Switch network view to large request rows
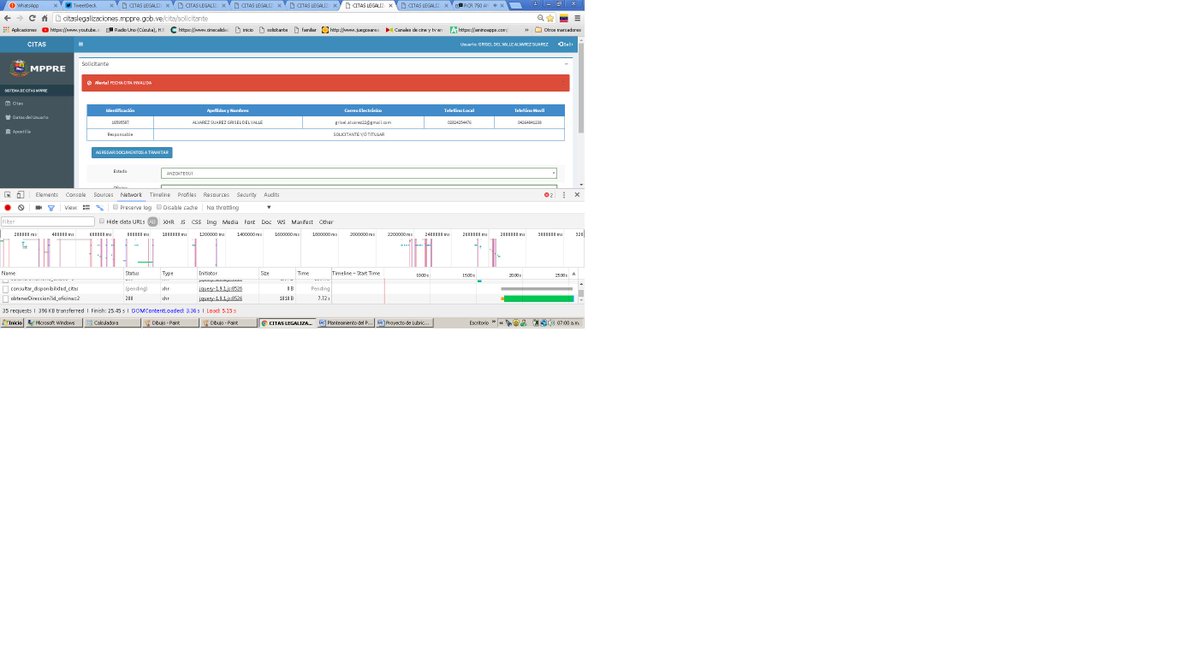1200x650 pixels. [x=86, y=208]
